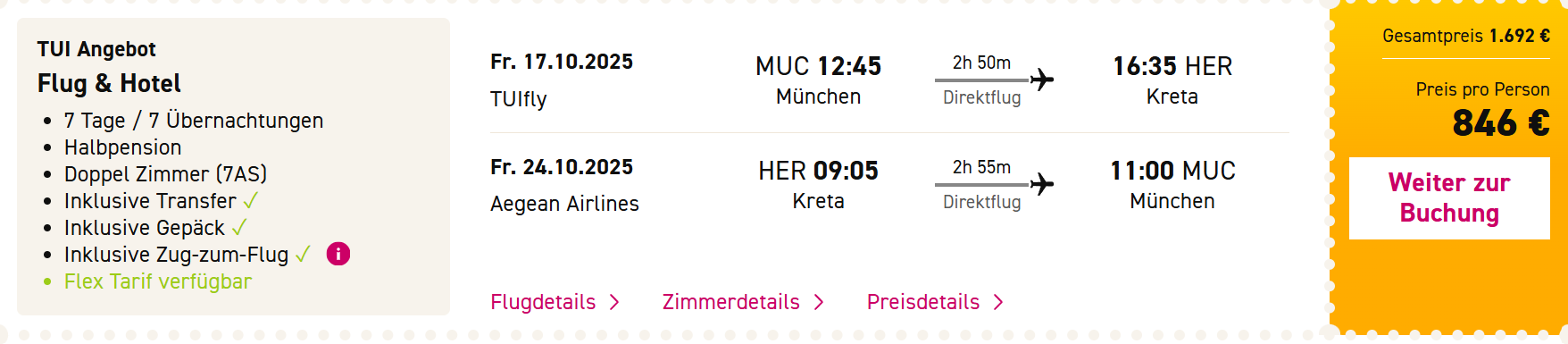
Task: Open the Preisdetails link
Action: pyautogui.click(x=922, y=302)
